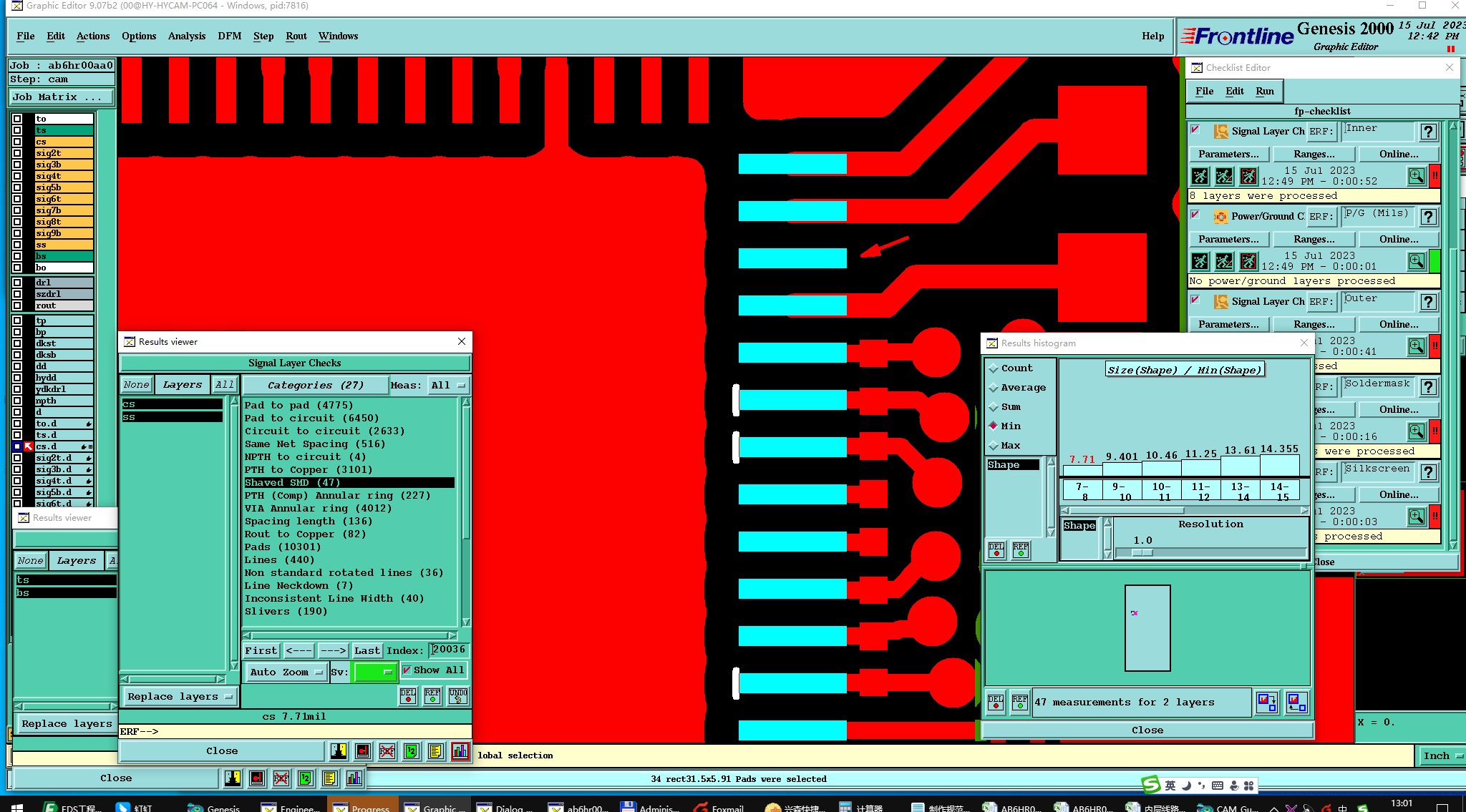Viewport: 1466px width, 812px height.
Task: Click the UNDO icon in Results viewer
Action: click(458, 696)
